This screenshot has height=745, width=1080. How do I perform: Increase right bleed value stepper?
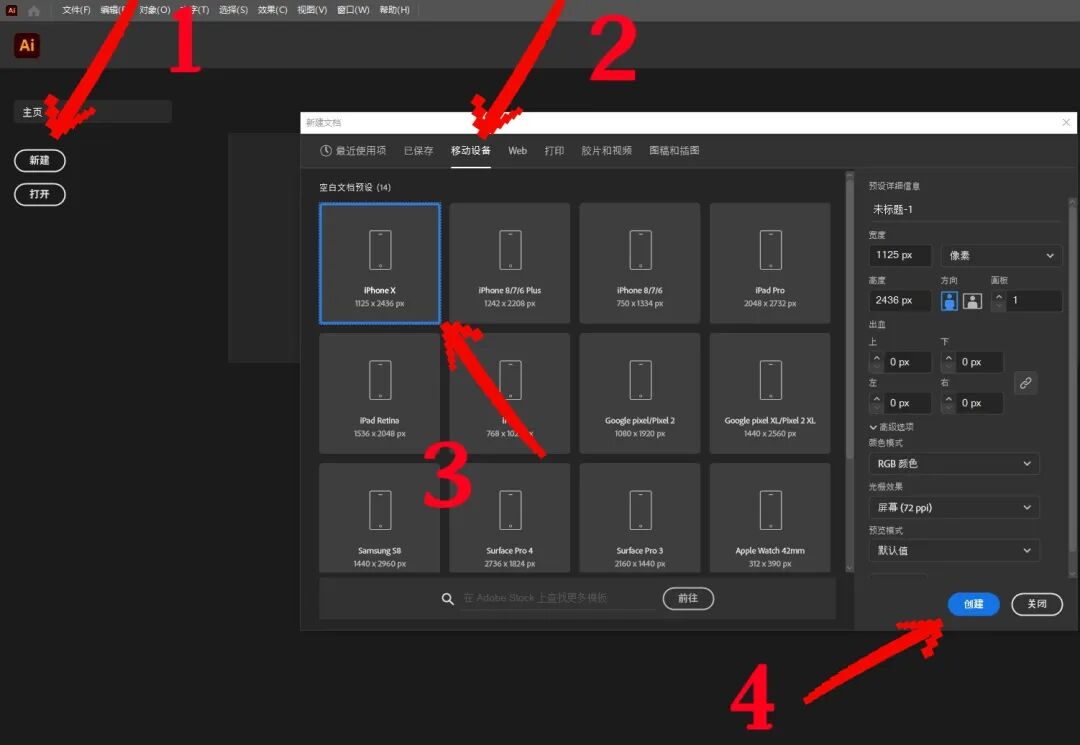click(x=948, y=399)
